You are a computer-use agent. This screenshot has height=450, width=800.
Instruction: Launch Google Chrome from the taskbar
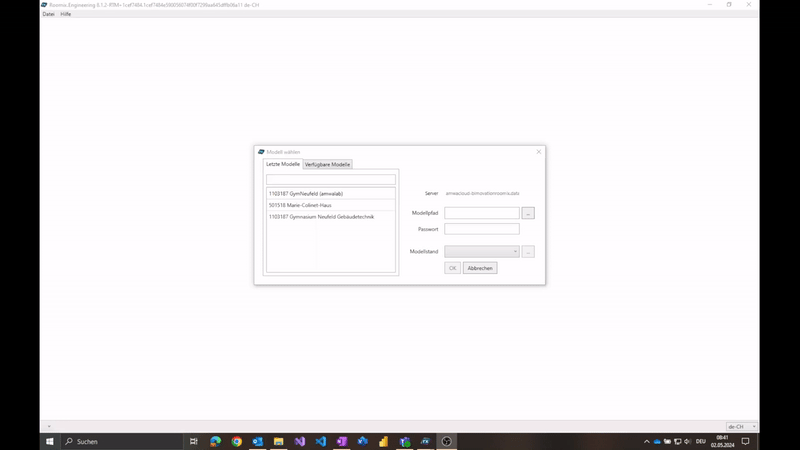click(236, 441)
